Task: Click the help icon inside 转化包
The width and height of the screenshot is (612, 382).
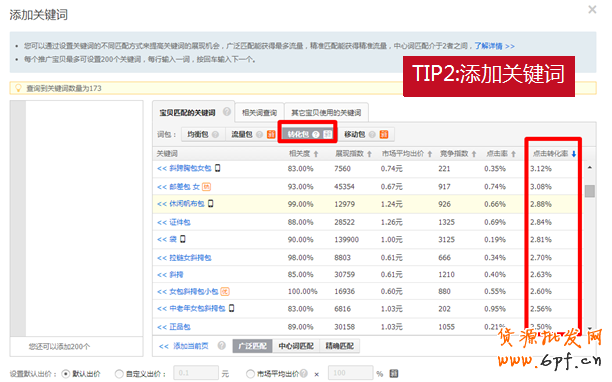Action: [x=316, y=135]
